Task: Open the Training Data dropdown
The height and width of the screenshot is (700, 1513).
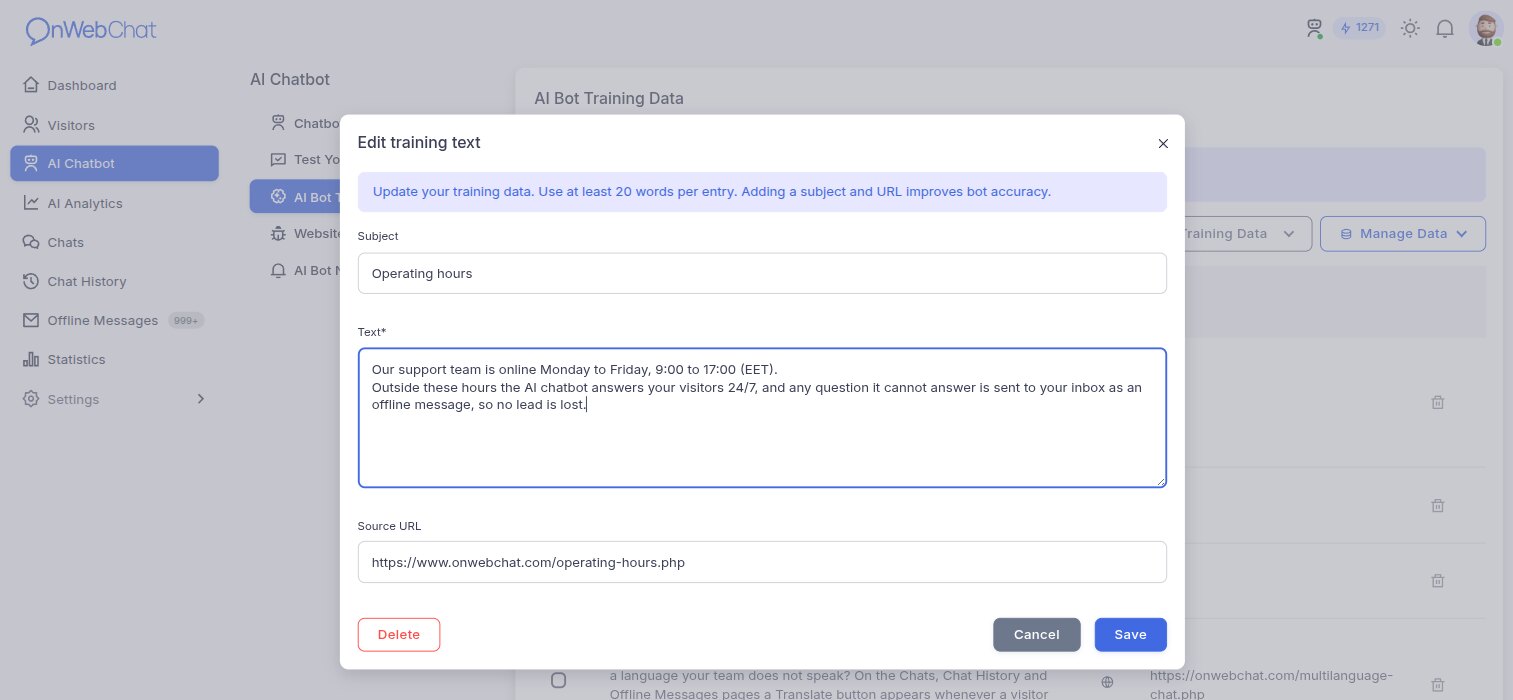Action: click(x=1248, y=234)
